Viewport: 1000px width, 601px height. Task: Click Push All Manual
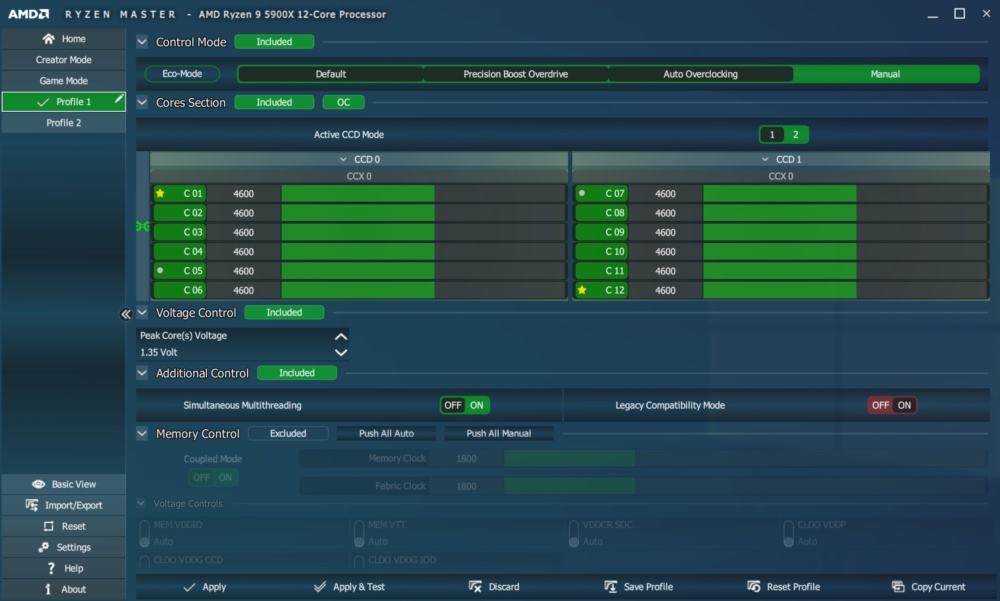pos(499,433)
